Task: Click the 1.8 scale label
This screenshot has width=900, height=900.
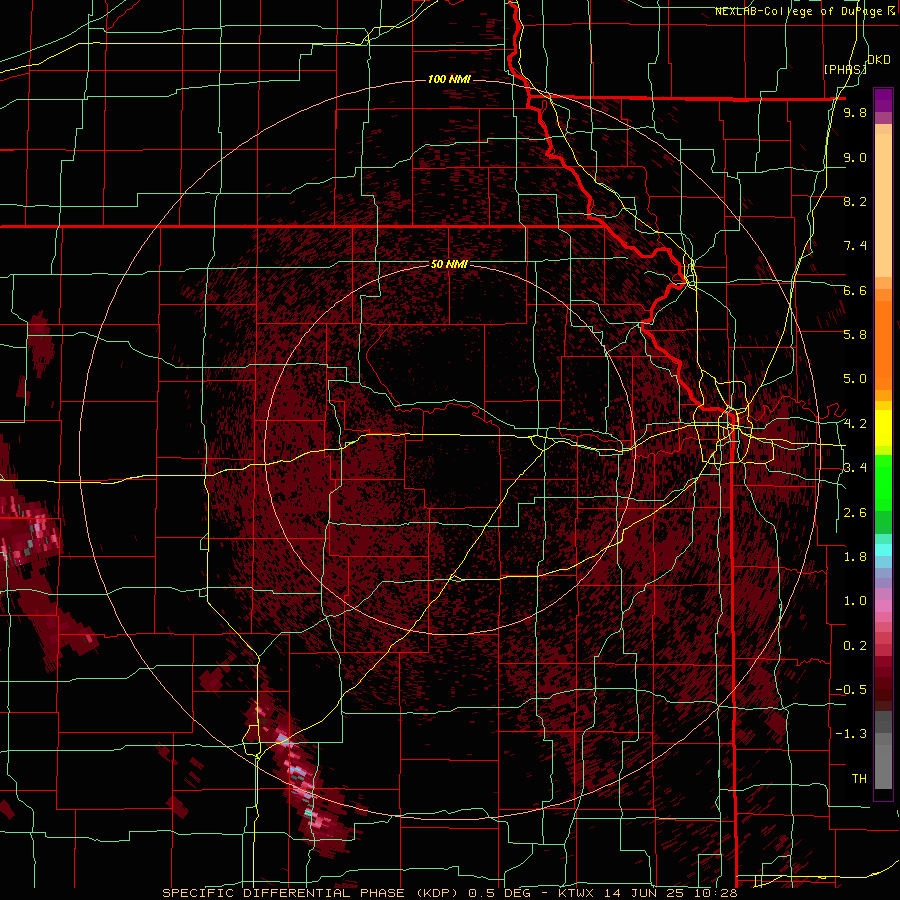Action: tap(855, 557)
